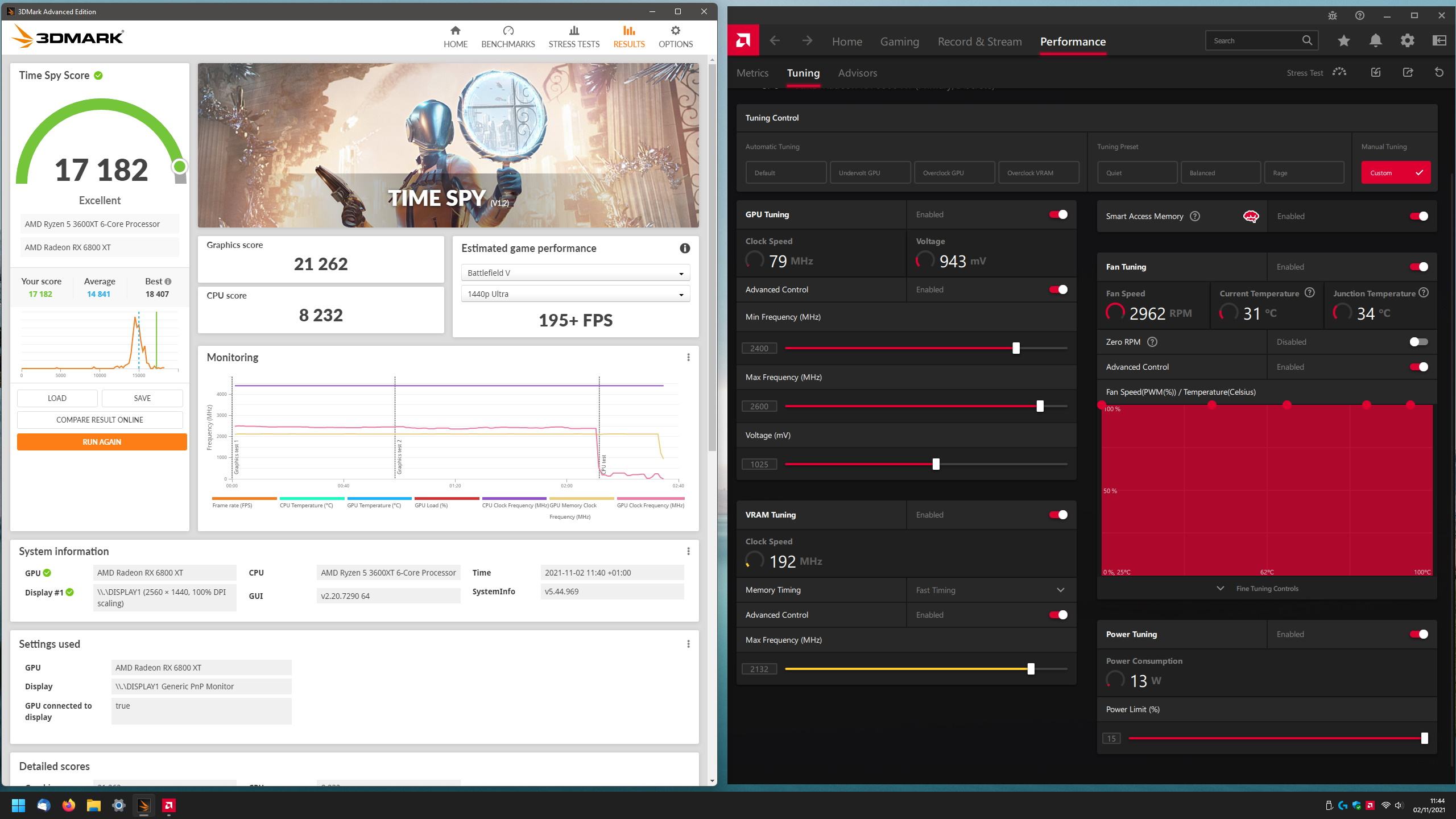Screen dimensions: 1456x819
Task: Toggle VRAM Advanced Control switch
Action: (1058, 615)
